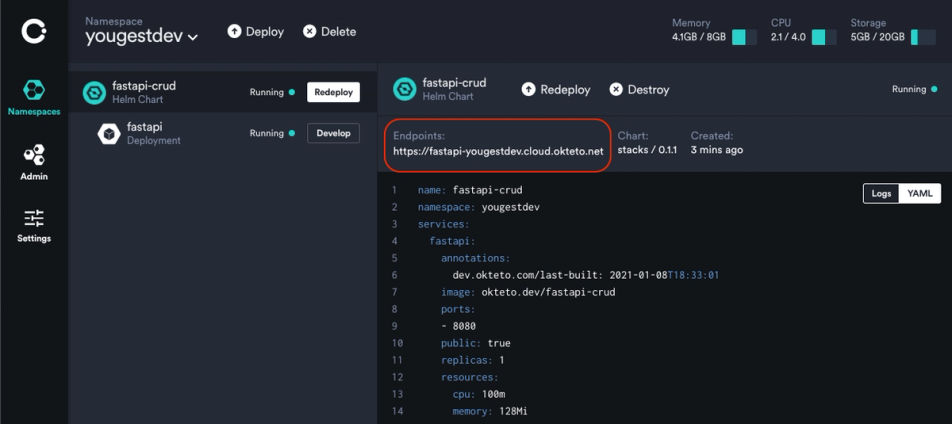The image size is (952, 424).
Task: Click the '4.1GB / 8GB' memory text
Action: 699,37
